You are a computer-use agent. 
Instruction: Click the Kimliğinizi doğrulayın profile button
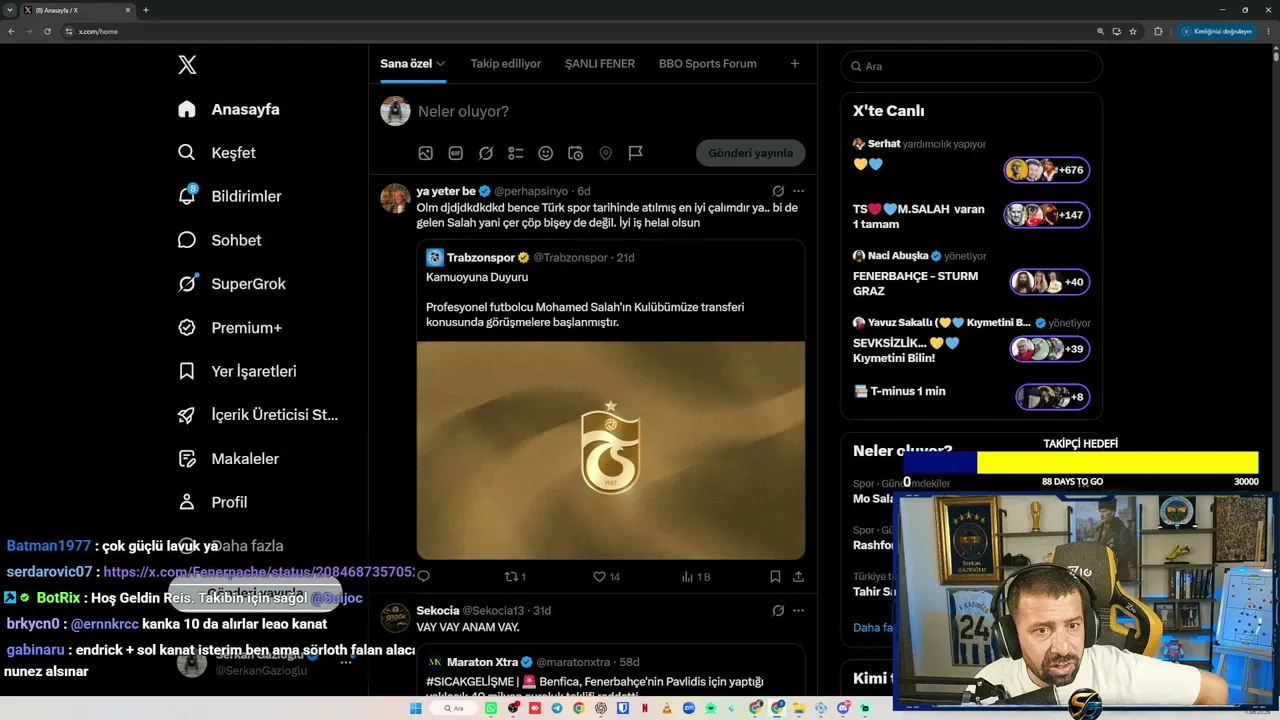click(1217, 31)
